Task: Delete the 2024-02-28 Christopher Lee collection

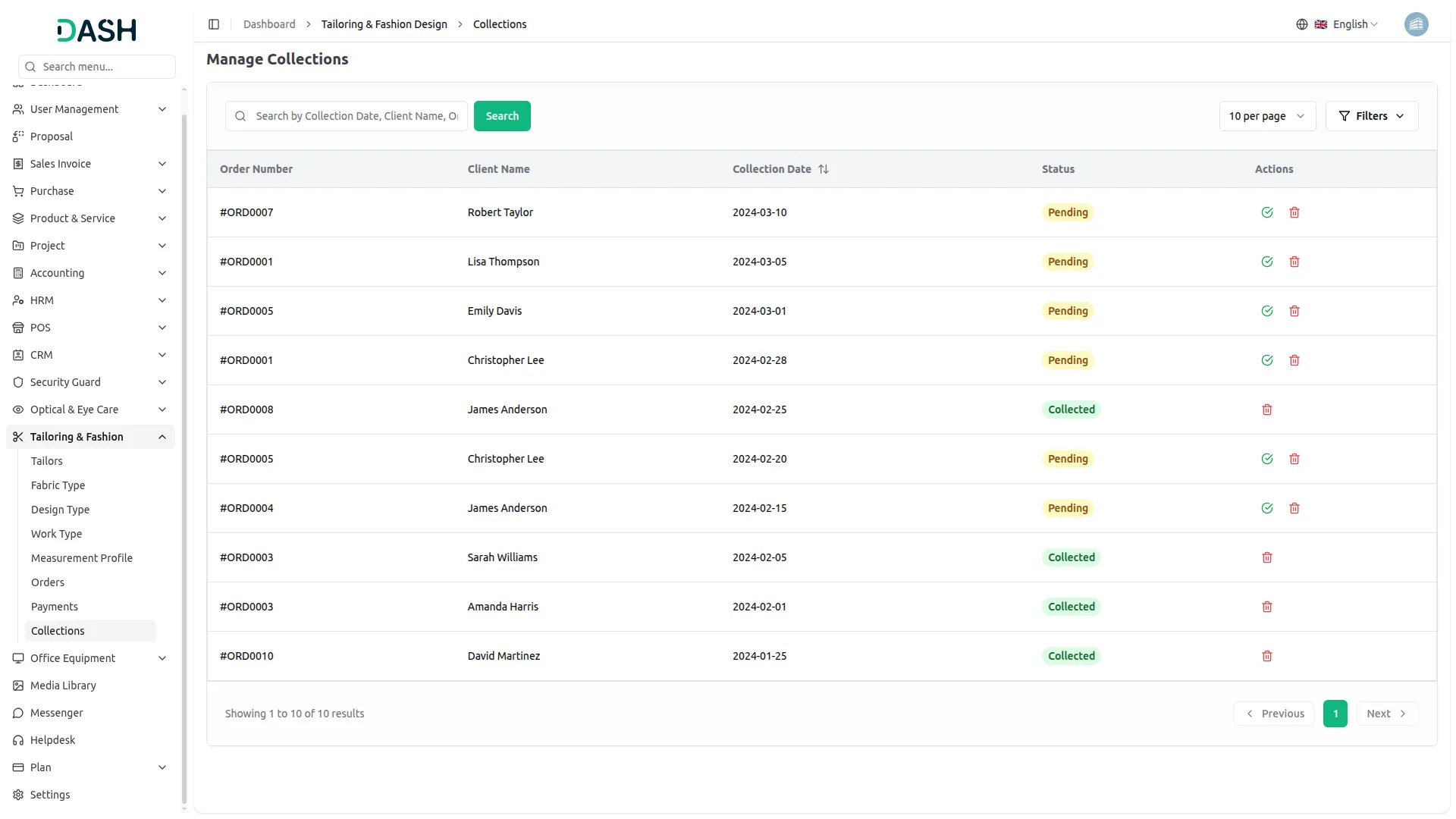Action: point(1294,360)
